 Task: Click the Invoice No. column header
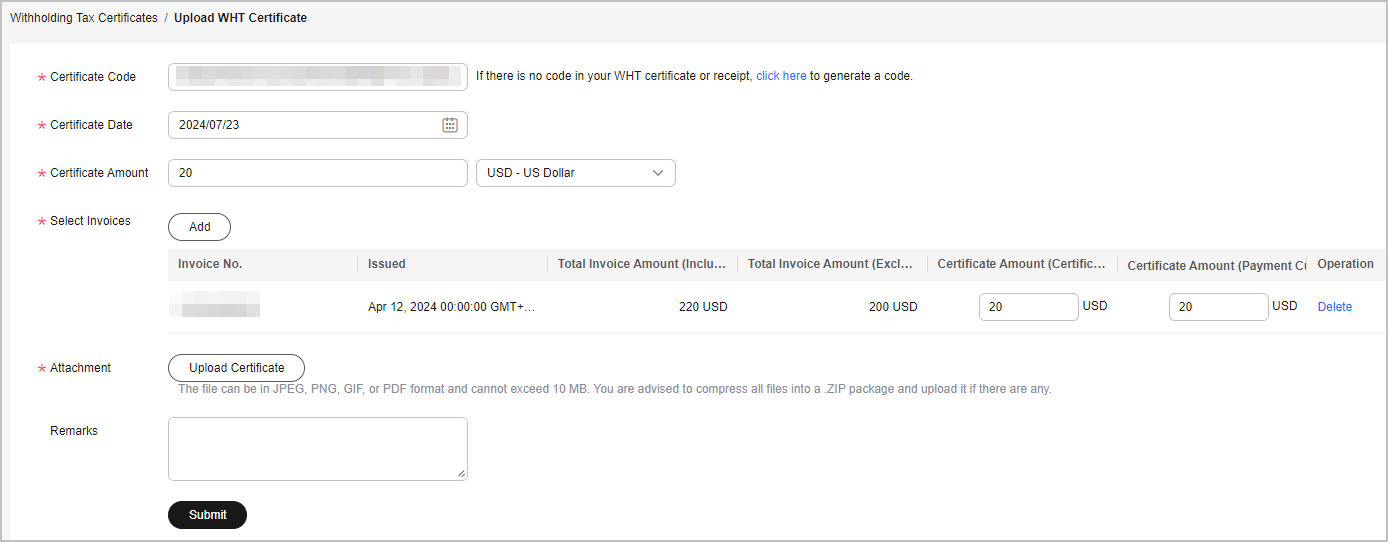(210, 264)
